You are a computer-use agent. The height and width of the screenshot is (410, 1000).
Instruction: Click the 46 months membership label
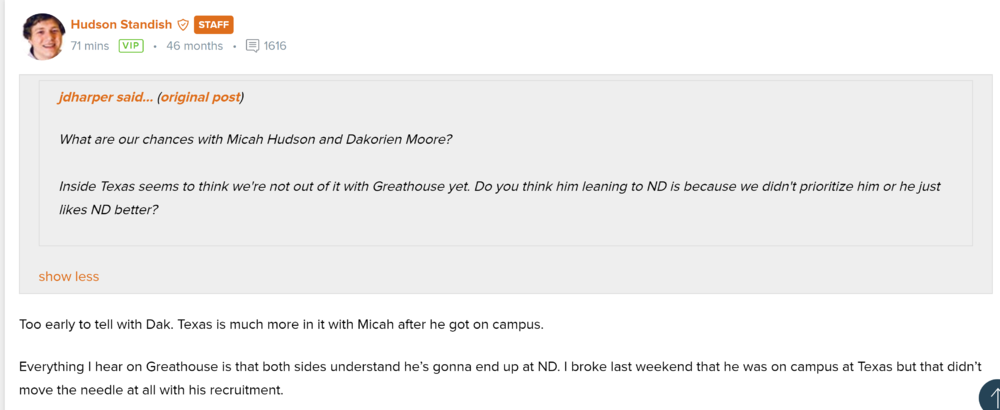pyautogui.click(x=194, y=46)
